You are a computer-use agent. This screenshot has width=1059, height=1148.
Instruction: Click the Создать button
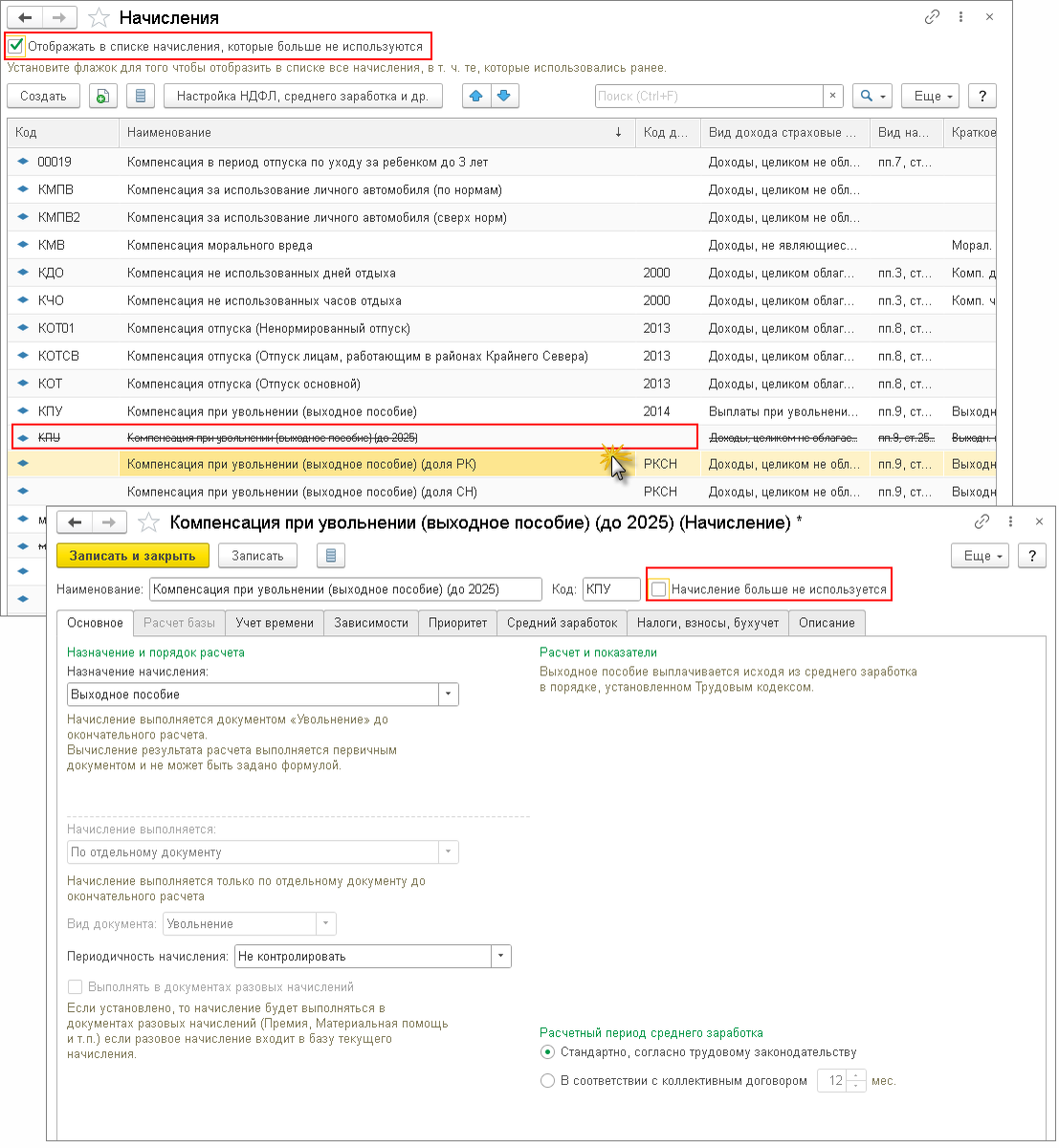(43, 96)
